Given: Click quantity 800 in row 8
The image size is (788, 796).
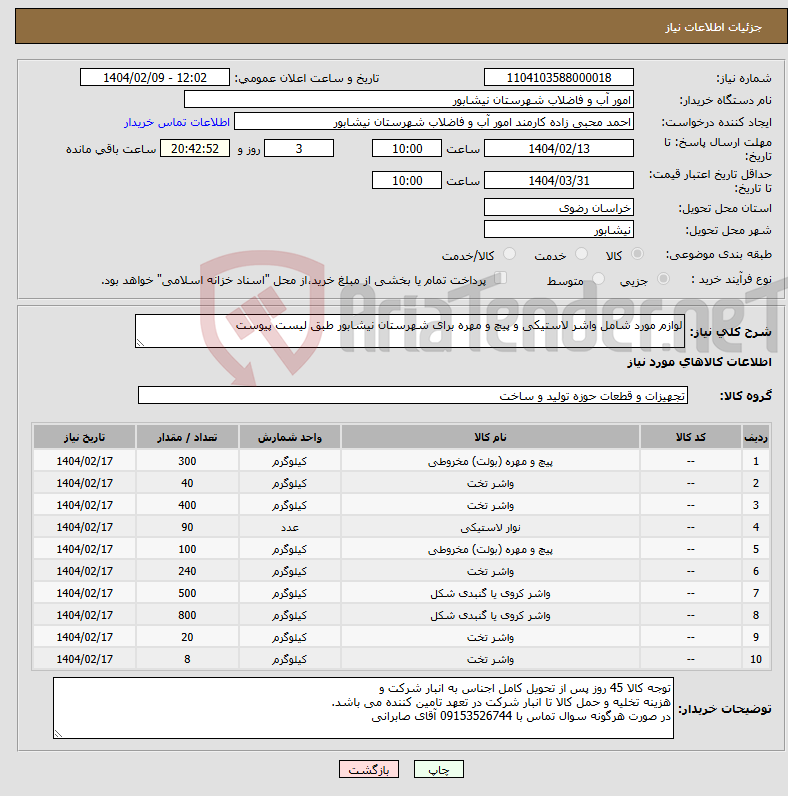Looking at the screenshot, I should pyautogui.click(x=187, y=615).
